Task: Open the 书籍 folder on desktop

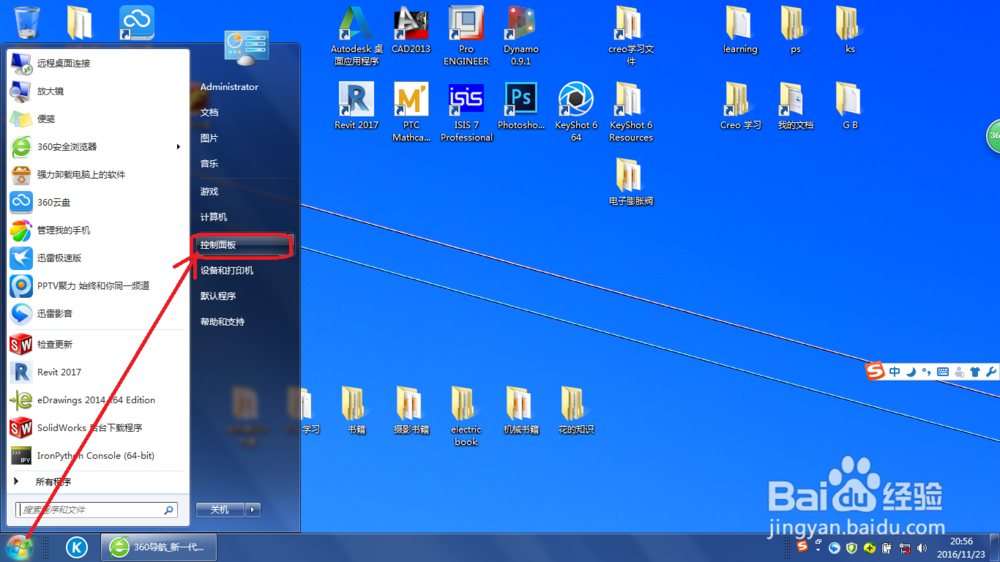Action: point(356,411)
